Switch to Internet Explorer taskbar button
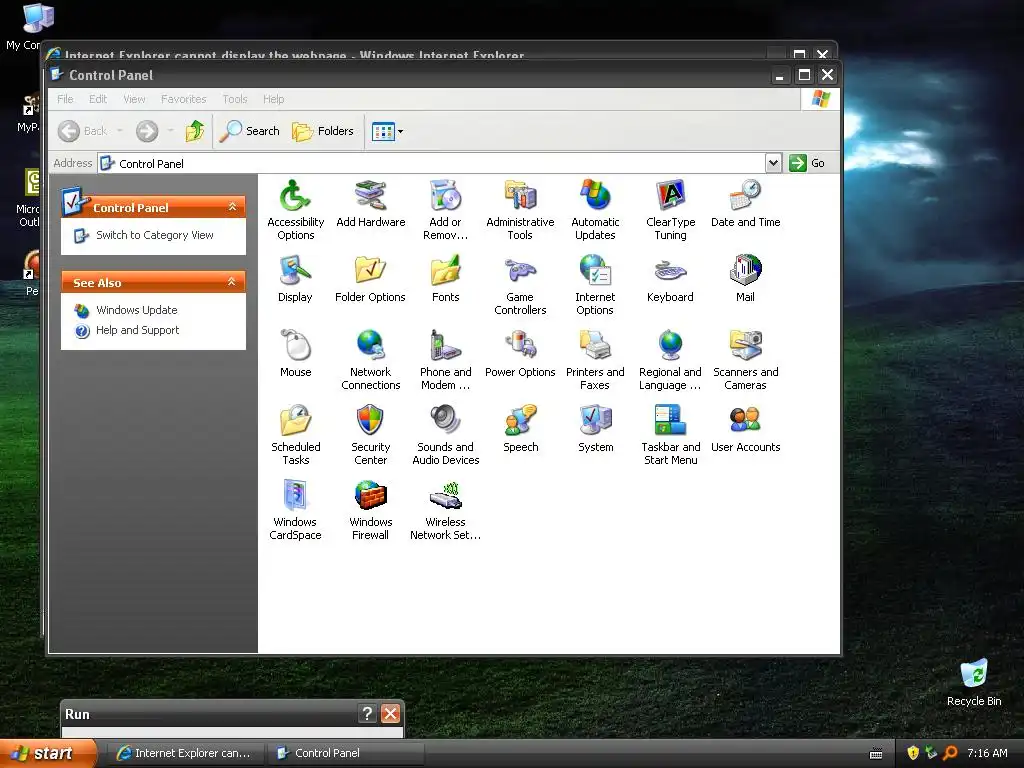 (184, 753)
